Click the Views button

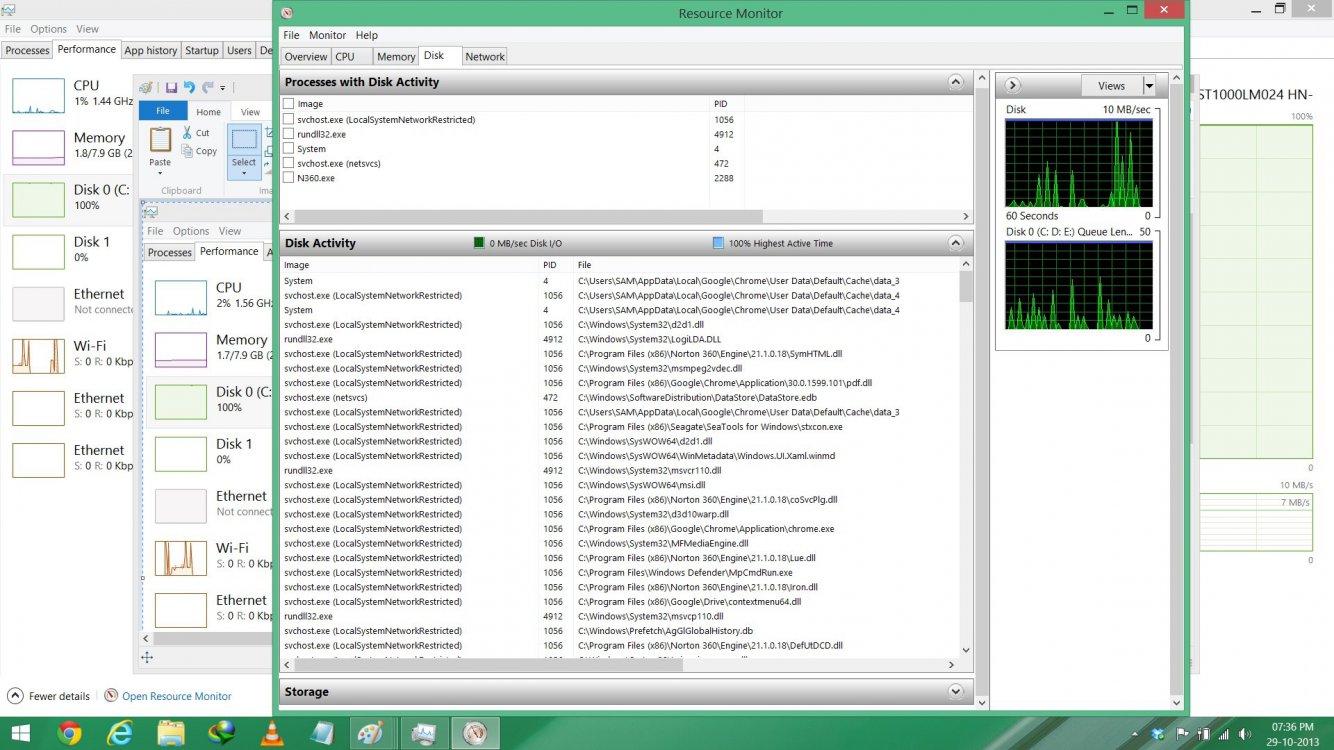click(x=1111, y=86)
